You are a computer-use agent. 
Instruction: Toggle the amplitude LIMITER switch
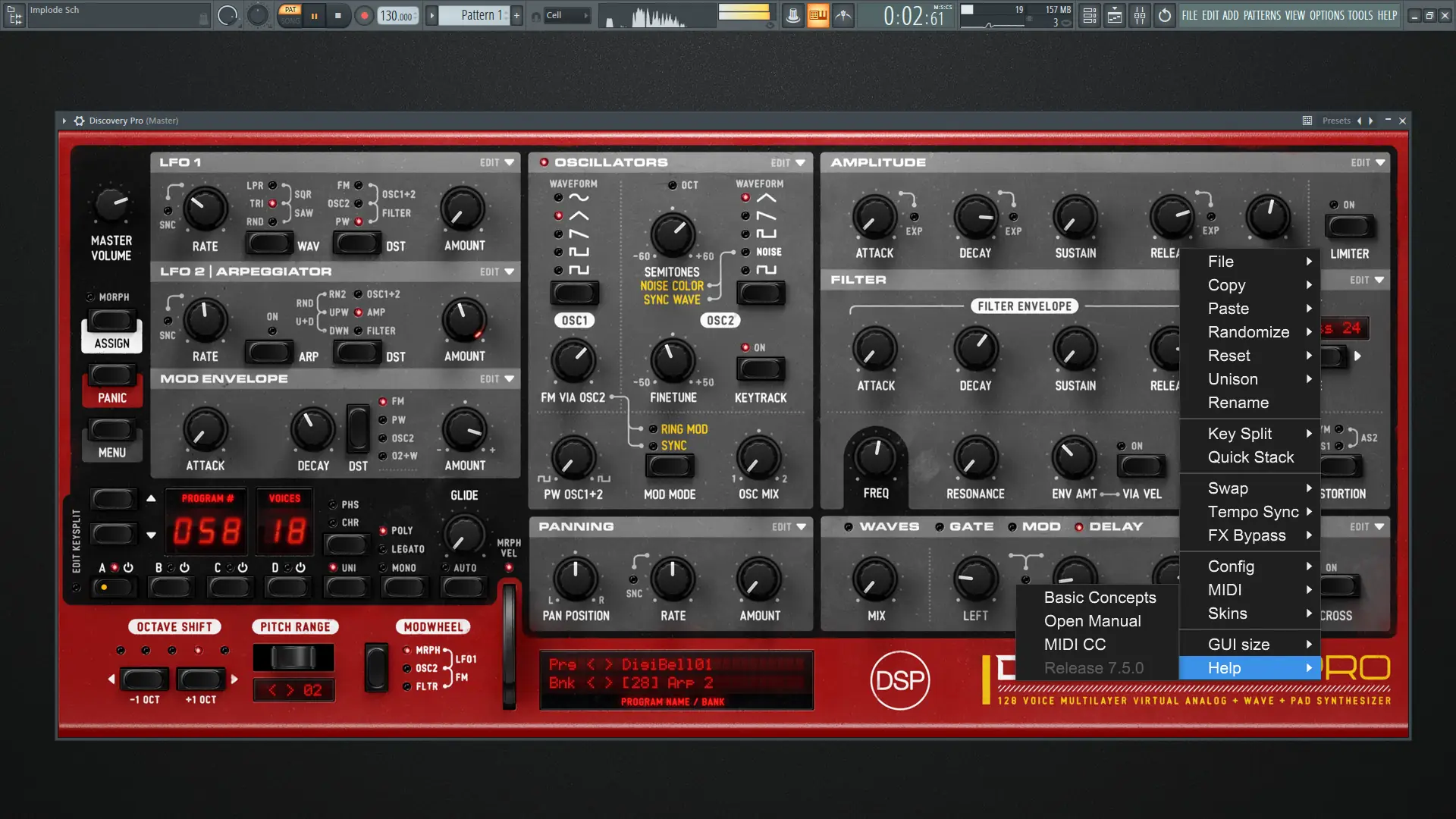pyautogui.click(x=1349, y=226)
